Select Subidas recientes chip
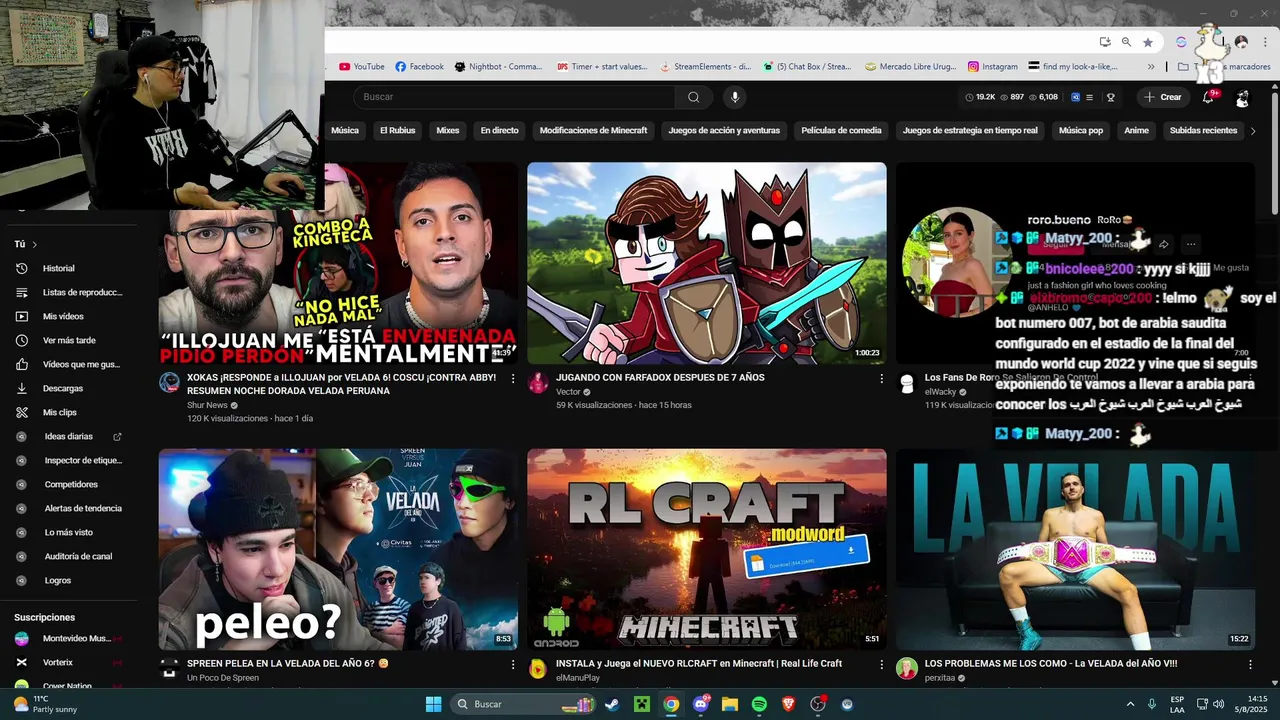 (1203, 130)
